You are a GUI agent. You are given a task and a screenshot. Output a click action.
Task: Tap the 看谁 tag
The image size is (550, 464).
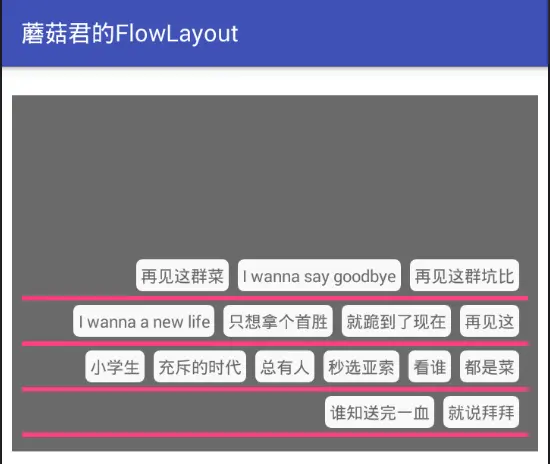[x=430, y=367]
